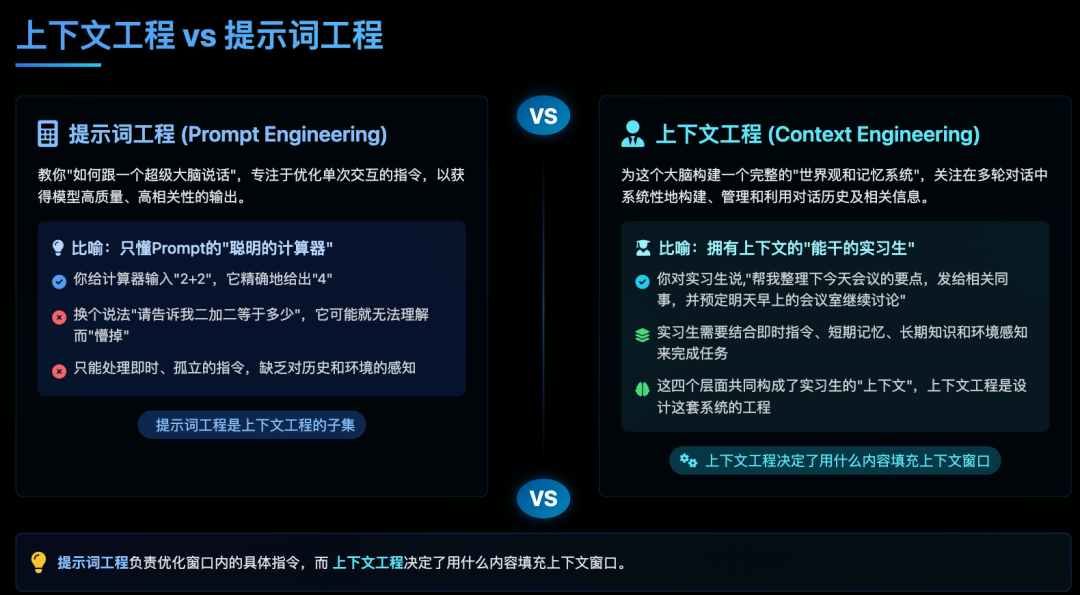Click highlighted 上下文工程 text in bottom summary
This screenshot has width=1080, height=595.
point(368,562)
